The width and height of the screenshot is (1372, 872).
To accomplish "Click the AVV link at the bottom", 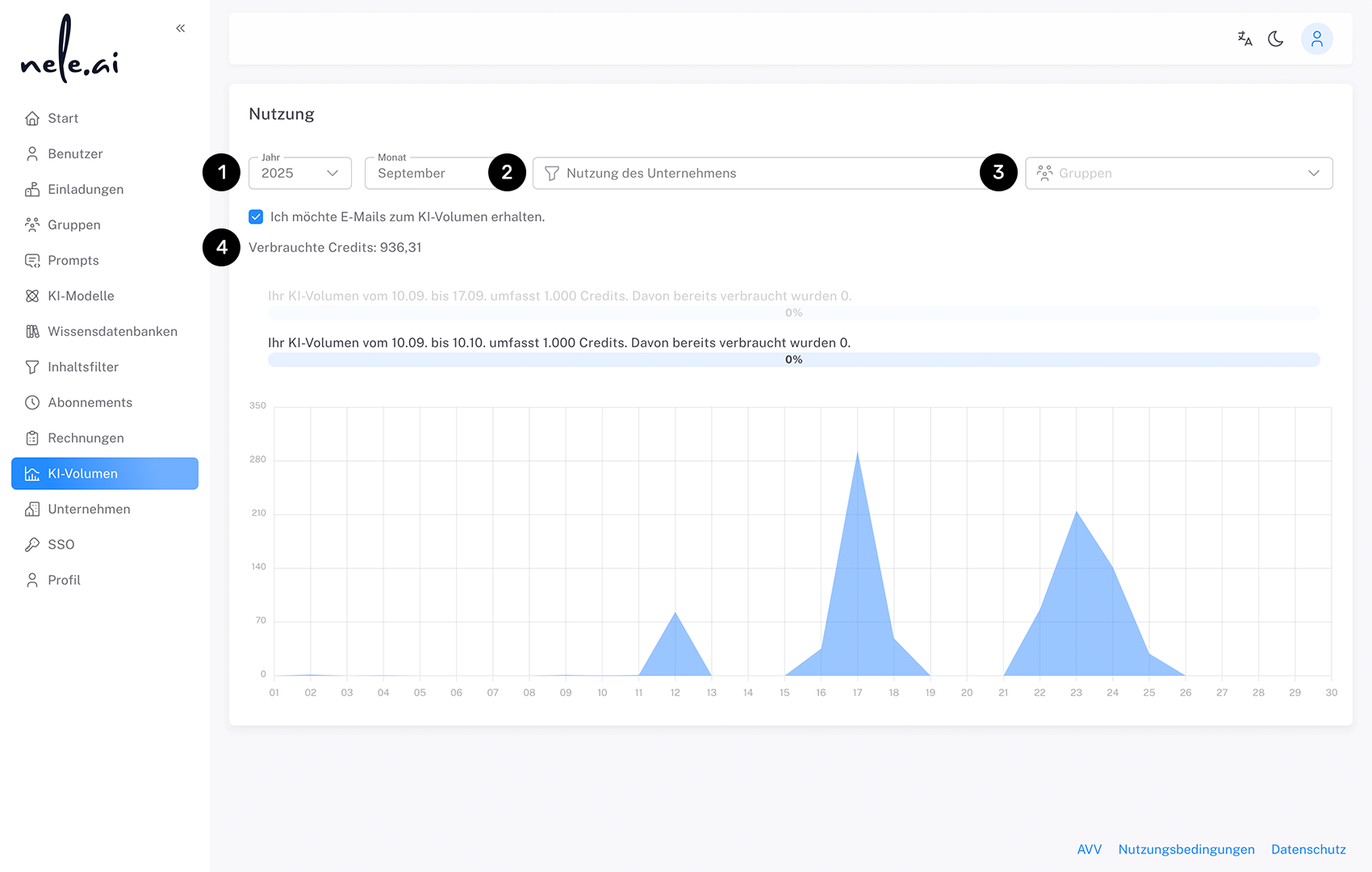I will [1090, 849].
